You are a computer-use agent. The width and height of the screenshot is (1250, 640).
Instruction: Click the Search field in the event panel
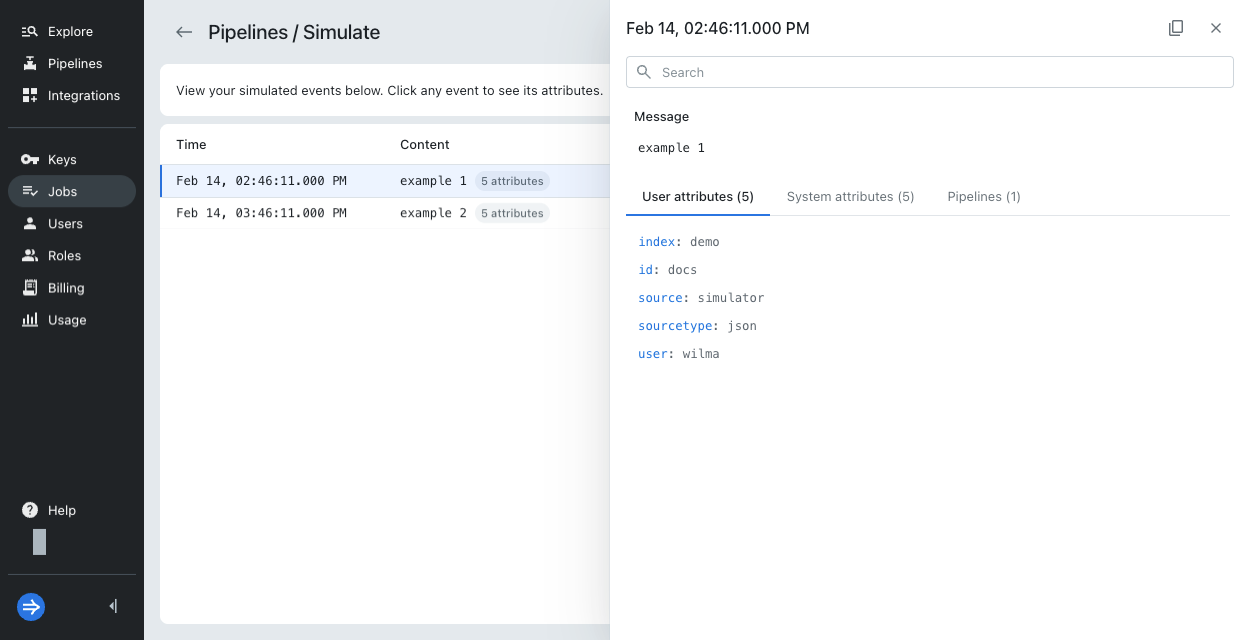tap(929, 72)
